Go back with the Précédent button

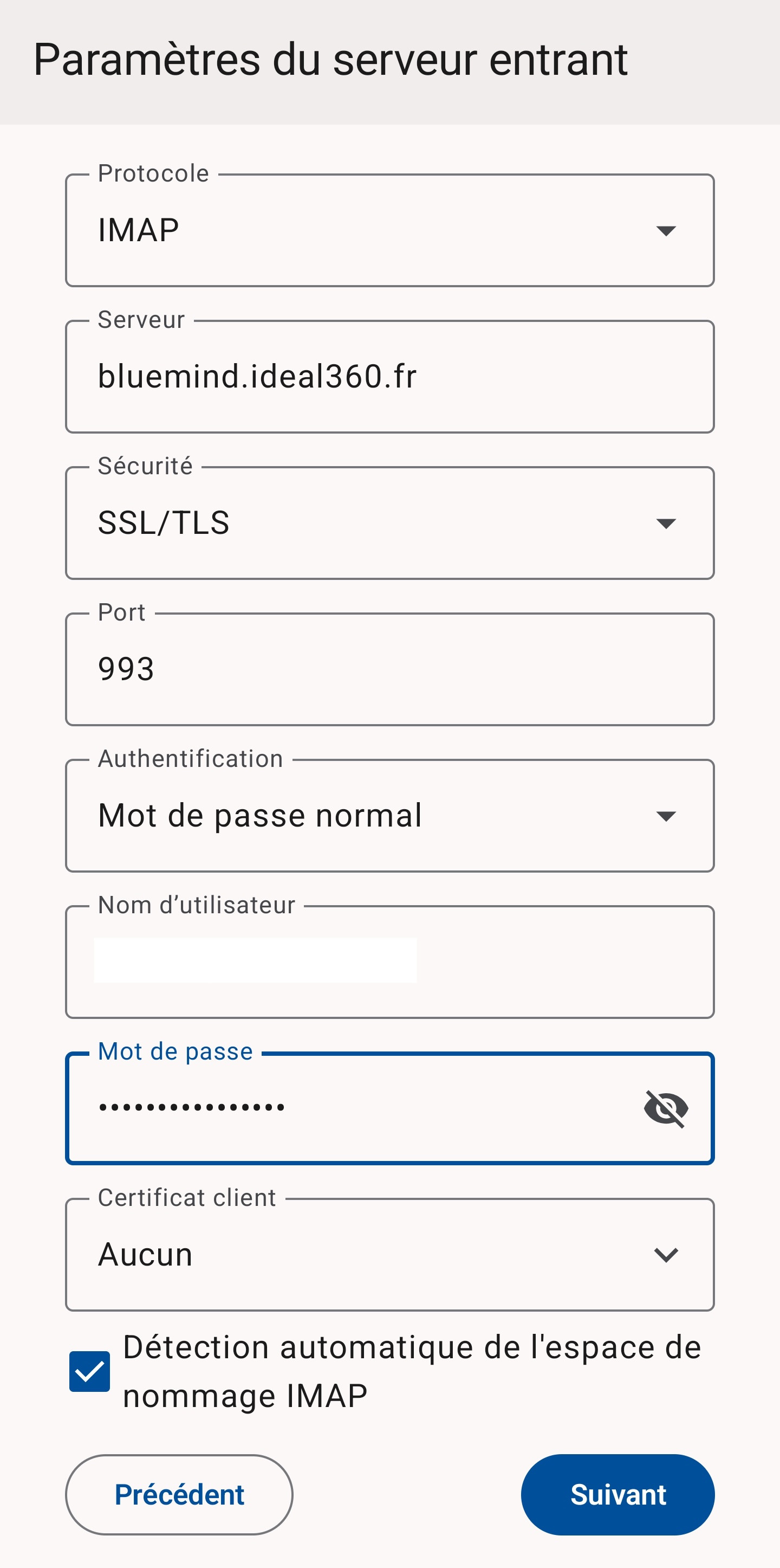179,1494
